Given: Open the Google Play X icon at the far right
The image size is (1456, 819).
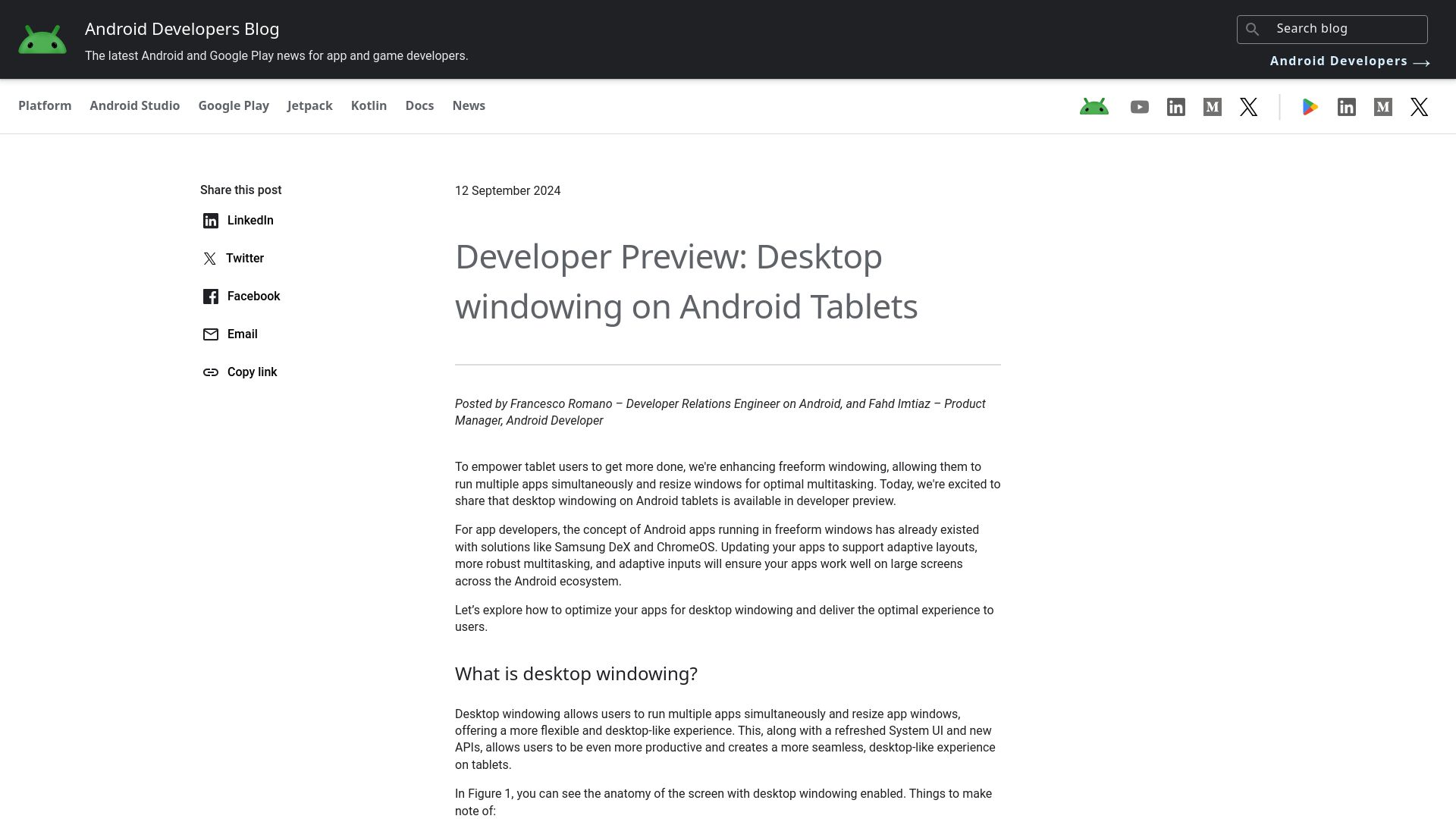Looking at the screenshot, I should (1420, 107).
